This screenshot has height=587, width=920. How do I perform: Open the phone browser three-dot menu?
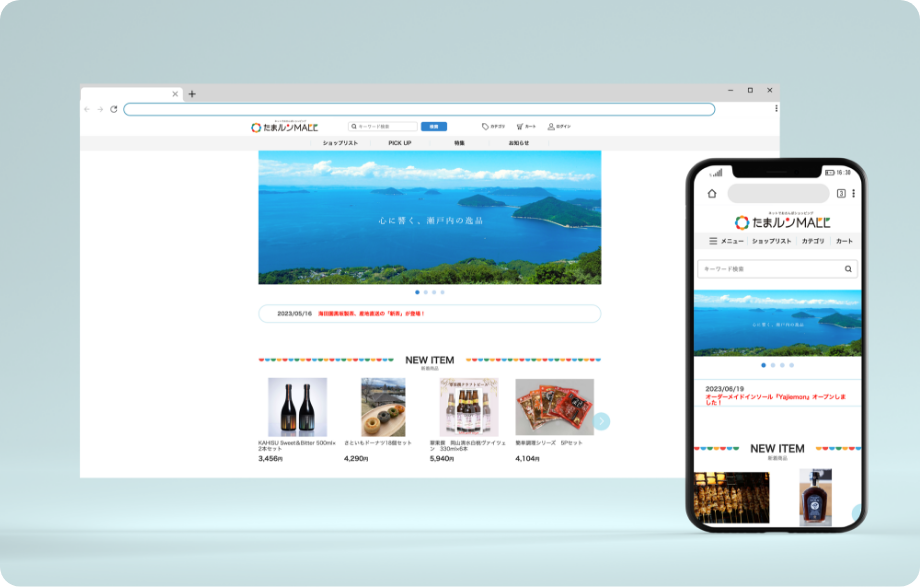853,194
